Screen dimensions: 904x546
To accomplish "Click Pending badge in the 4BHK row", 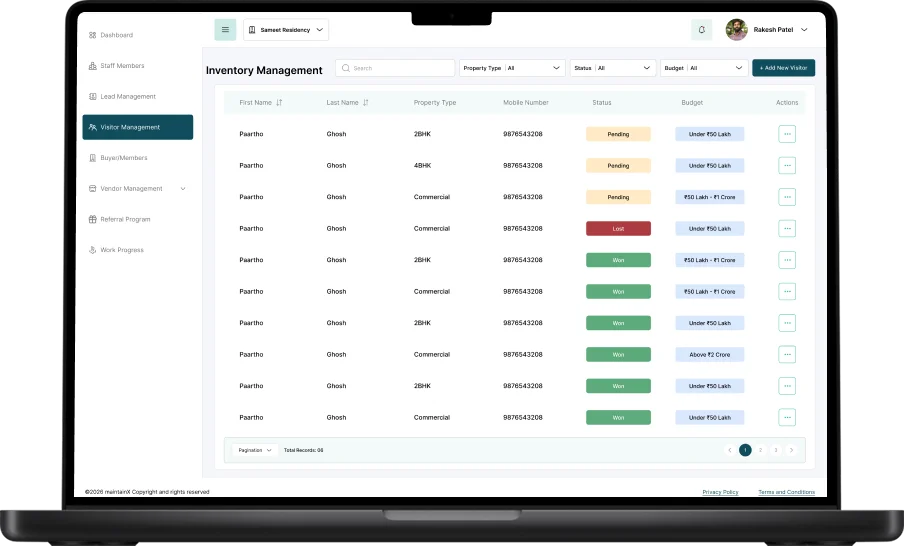I will pos(618,165).
